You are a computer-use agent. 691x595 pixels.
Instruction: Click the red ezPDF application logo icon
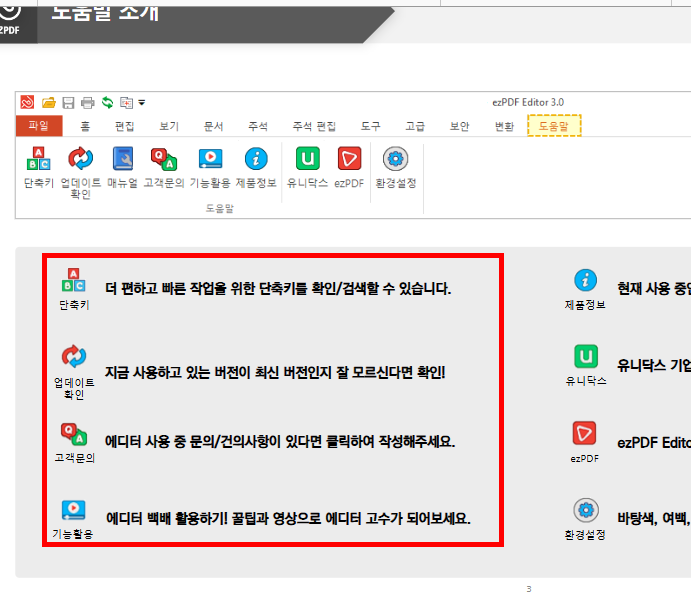click(27, 102)
